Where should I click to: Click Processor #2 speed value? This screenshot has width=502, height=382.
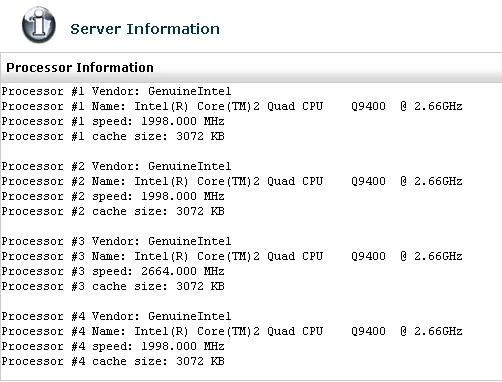183,196
